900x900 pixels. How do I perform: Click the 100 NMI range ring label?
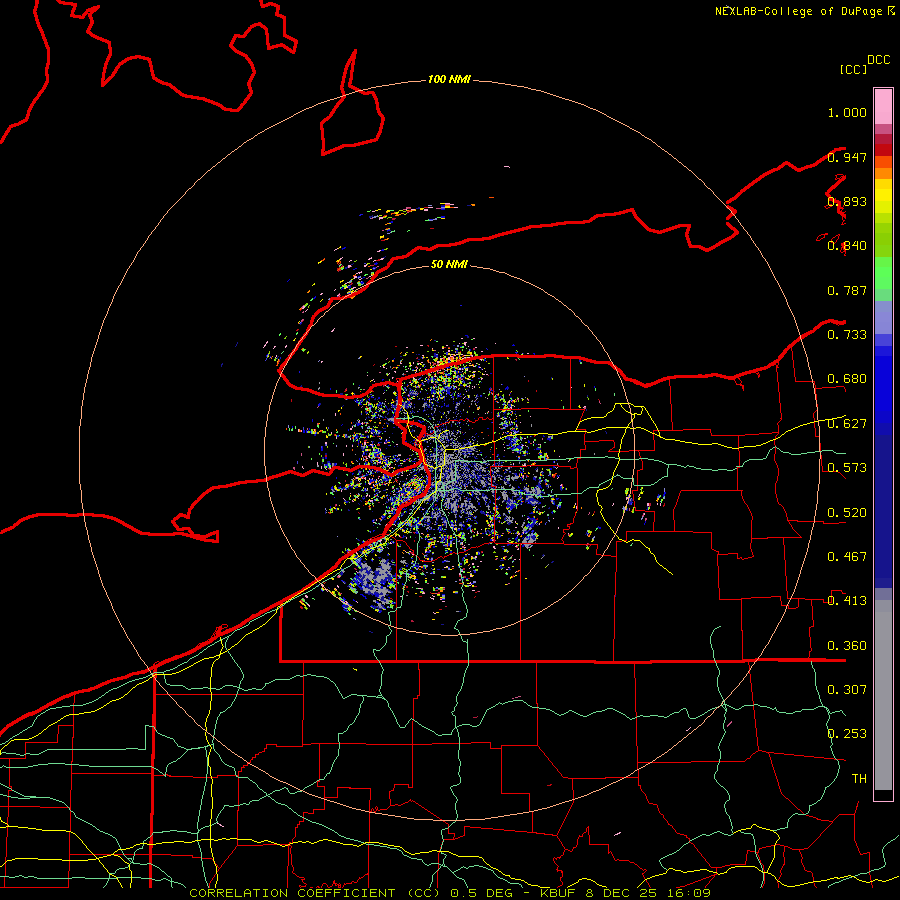[449, 79]
